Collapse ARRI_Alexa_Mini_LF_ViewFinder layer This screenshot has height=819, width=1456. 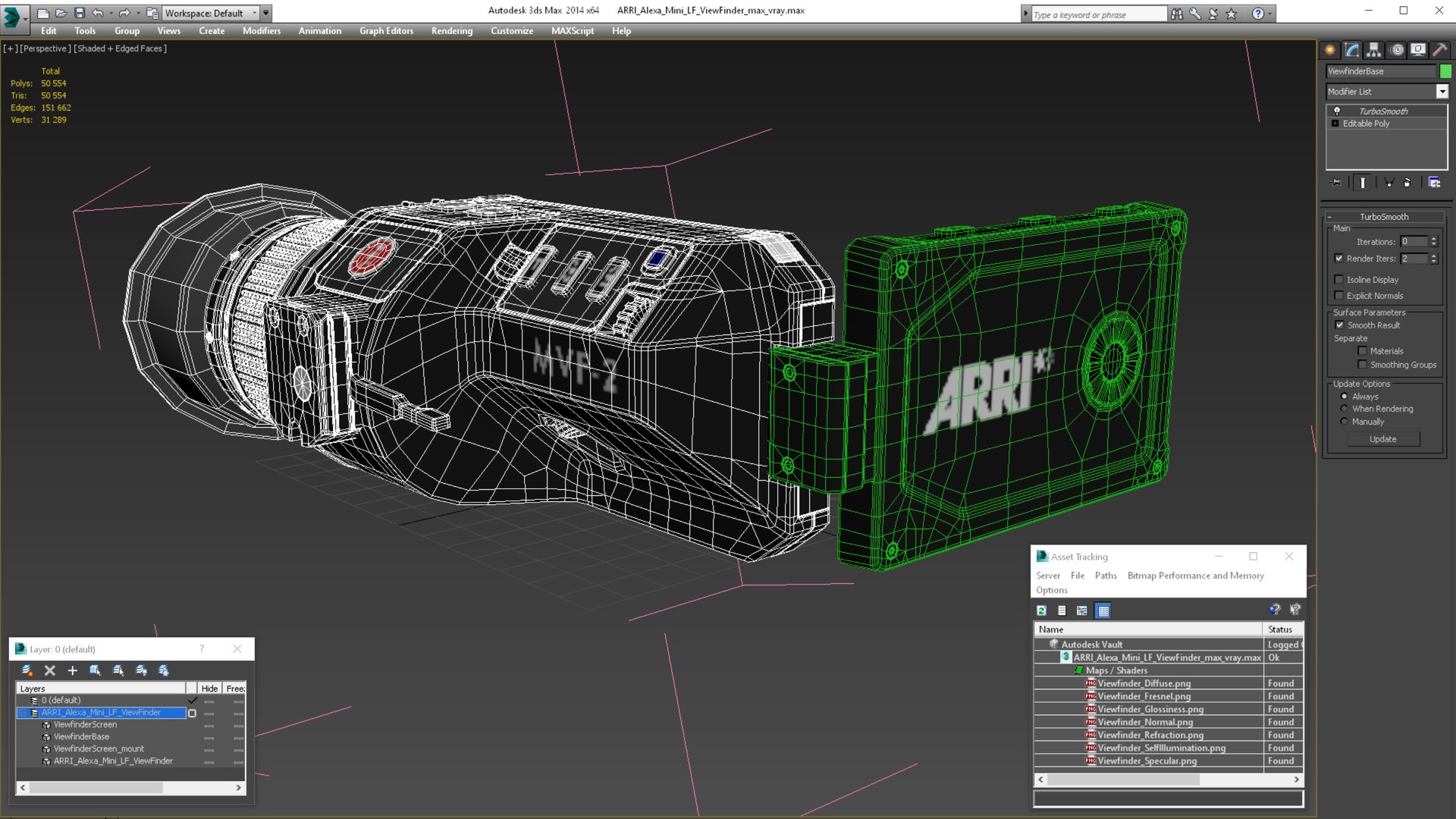tap(22, 713)
